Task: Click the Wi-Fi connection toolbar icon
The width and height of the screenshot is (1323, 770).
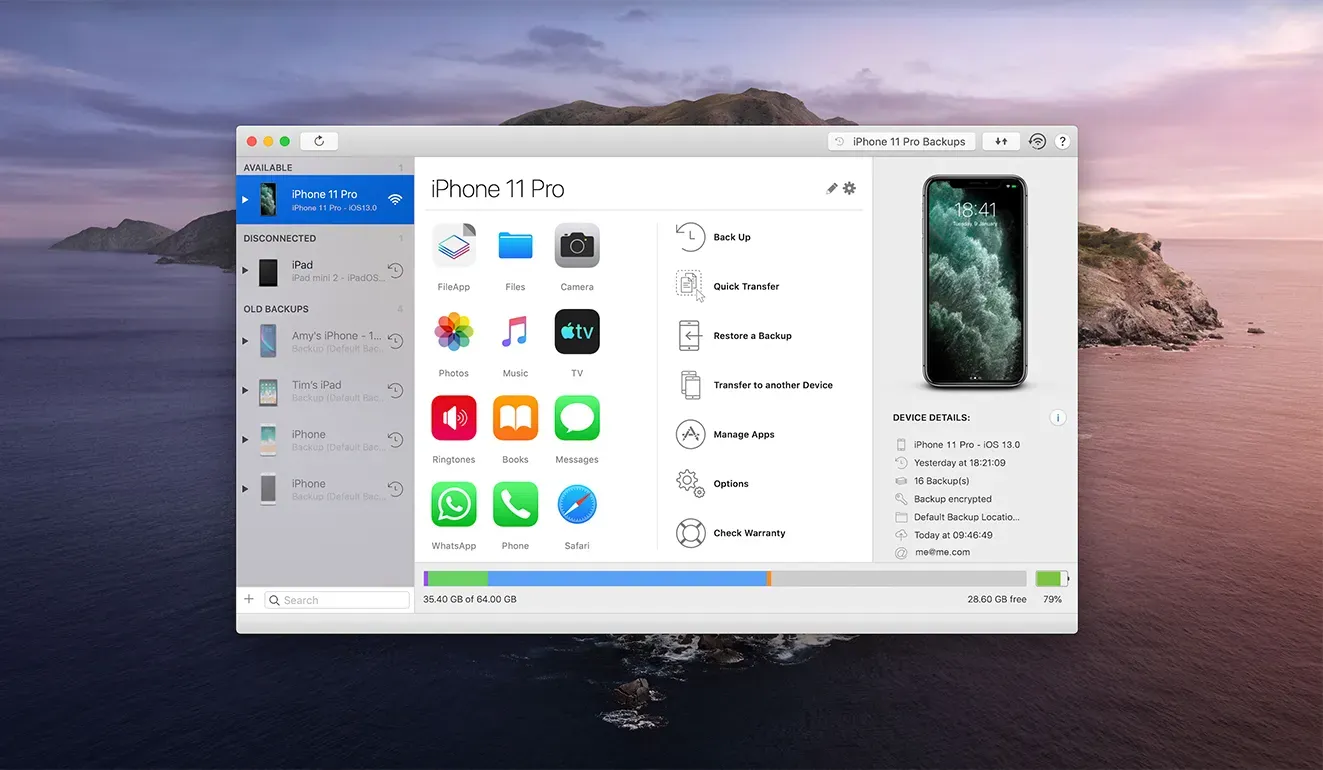Action: [1037, 142]
